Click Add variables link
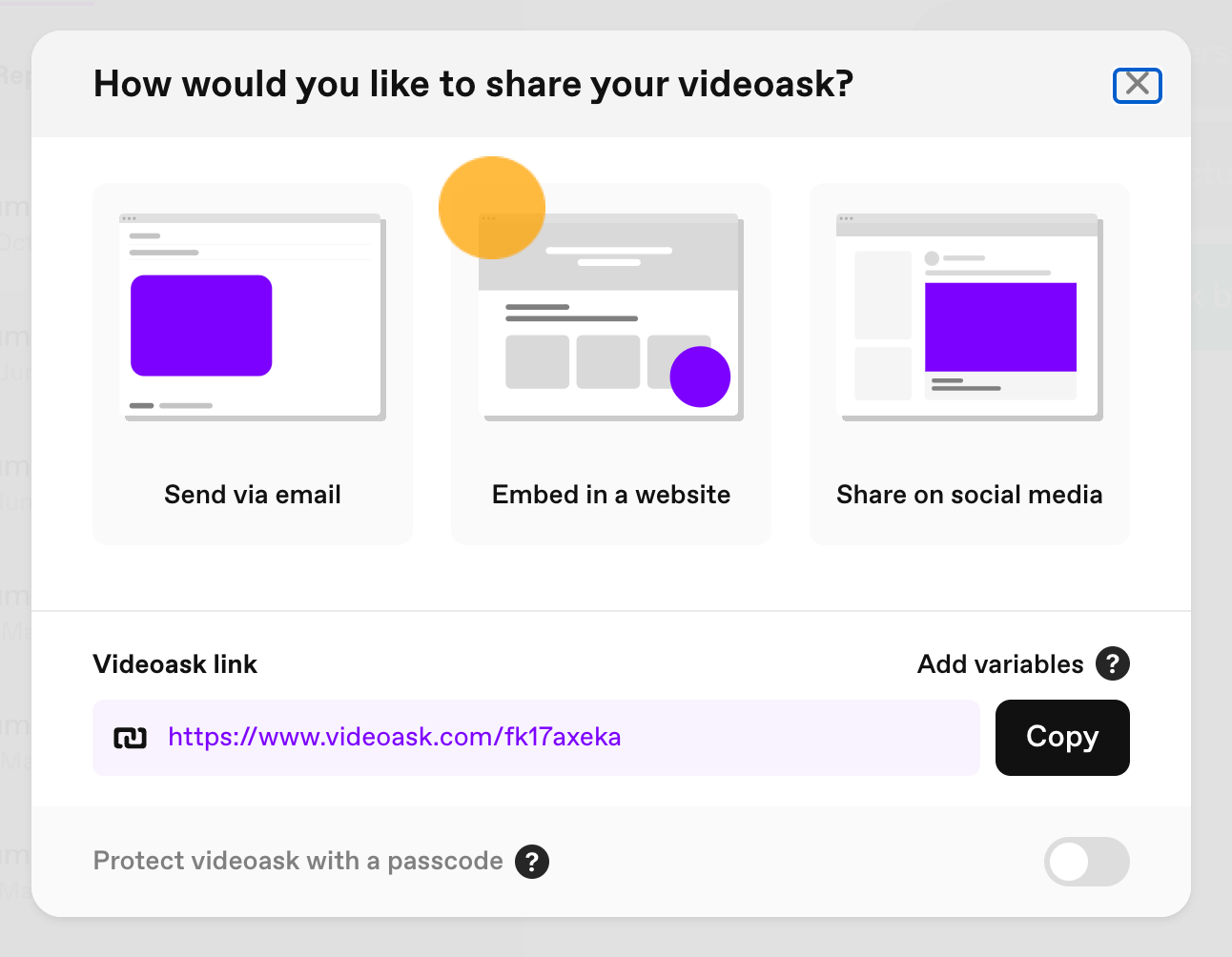The image size is (1232, 957). tap(1000, 664)
